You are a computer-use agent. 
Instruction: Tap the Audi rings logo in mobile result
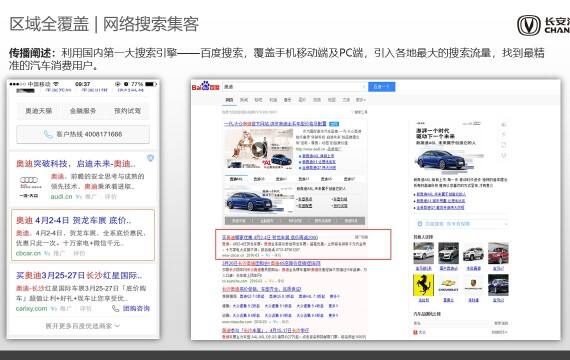click(29, 180)
